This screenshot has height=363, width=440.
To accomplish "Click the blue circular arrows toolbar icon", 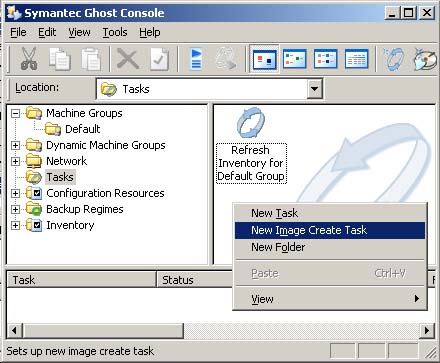I will 395,59.
